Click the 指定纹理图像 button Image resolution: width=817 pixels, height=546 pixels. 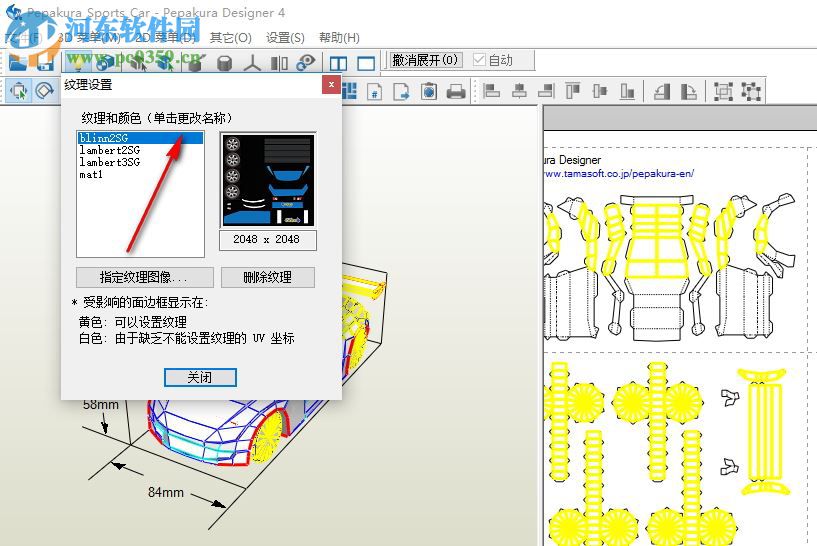coord(144,277)
